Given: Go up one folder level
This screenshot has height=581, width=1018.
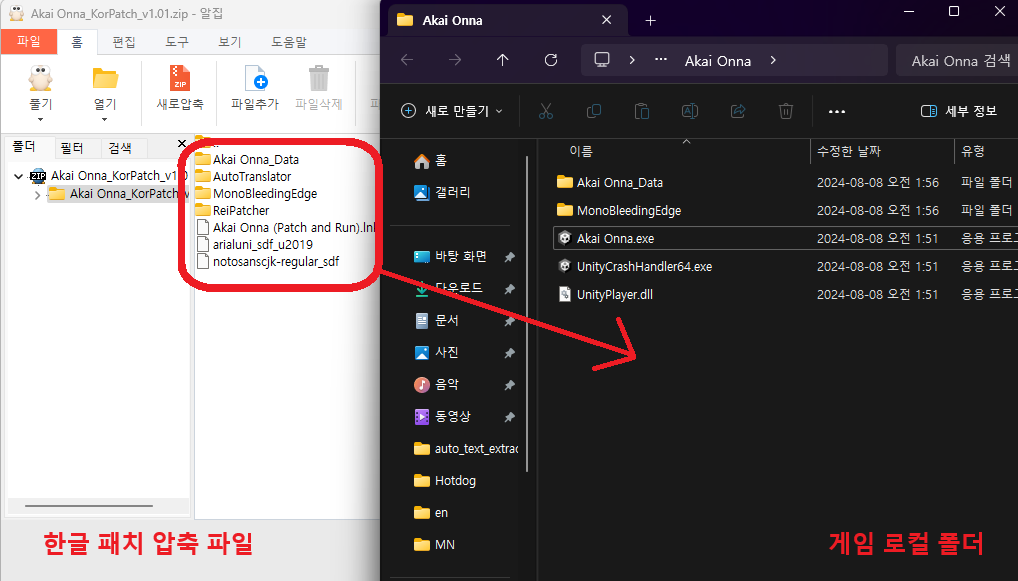Looking at the screenshot, I should (503, 60).
